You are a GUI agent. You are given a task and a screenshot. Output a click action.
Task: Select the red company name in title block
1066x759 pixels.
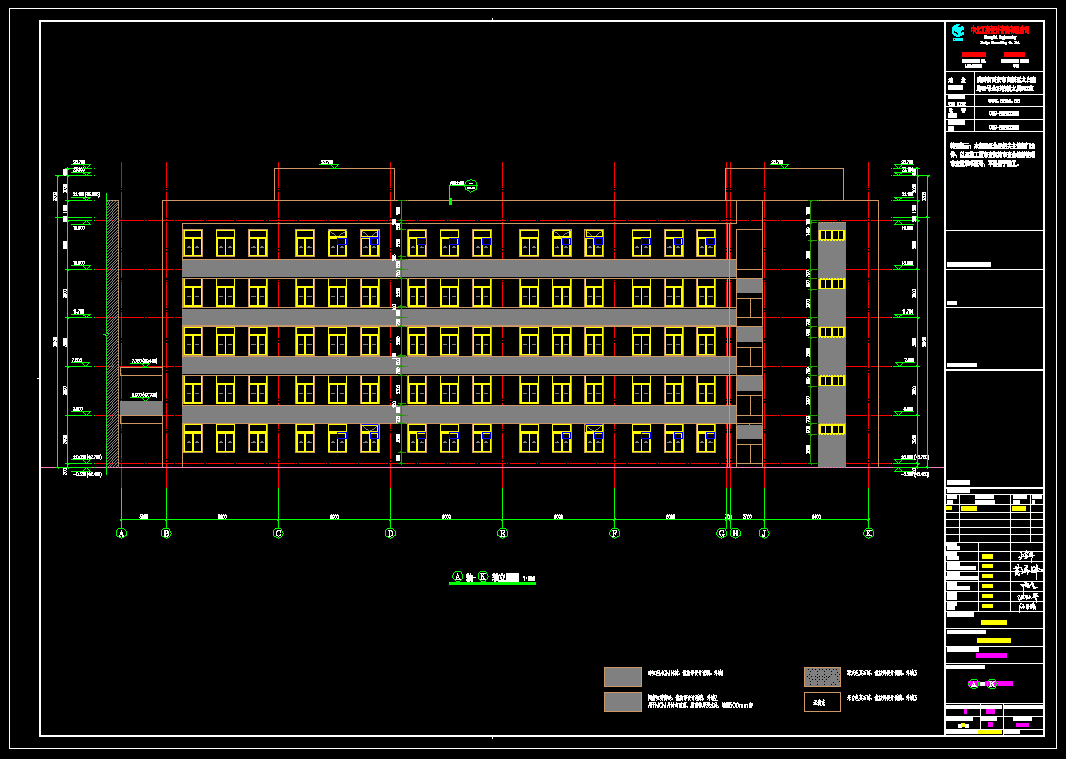click(x=1000, y=30)
